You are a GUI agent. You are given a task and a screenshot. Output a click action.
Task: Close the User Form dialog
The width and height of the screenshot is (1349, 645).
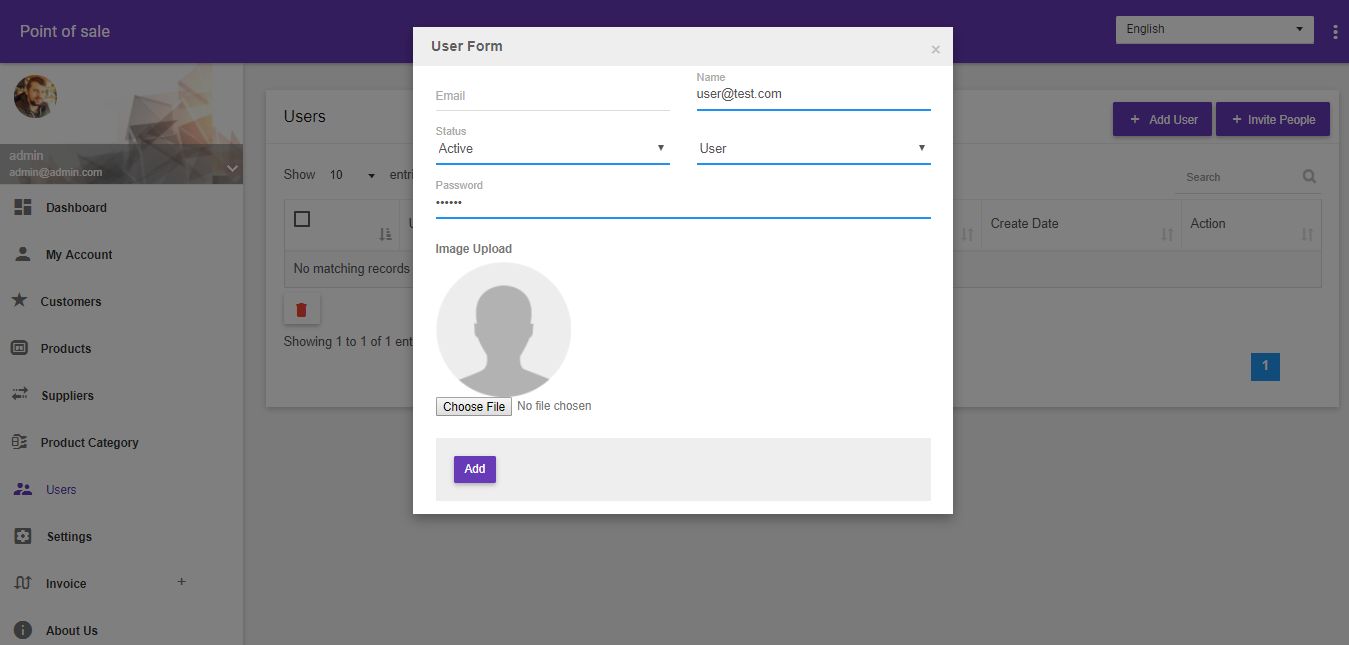coord(935,49)
